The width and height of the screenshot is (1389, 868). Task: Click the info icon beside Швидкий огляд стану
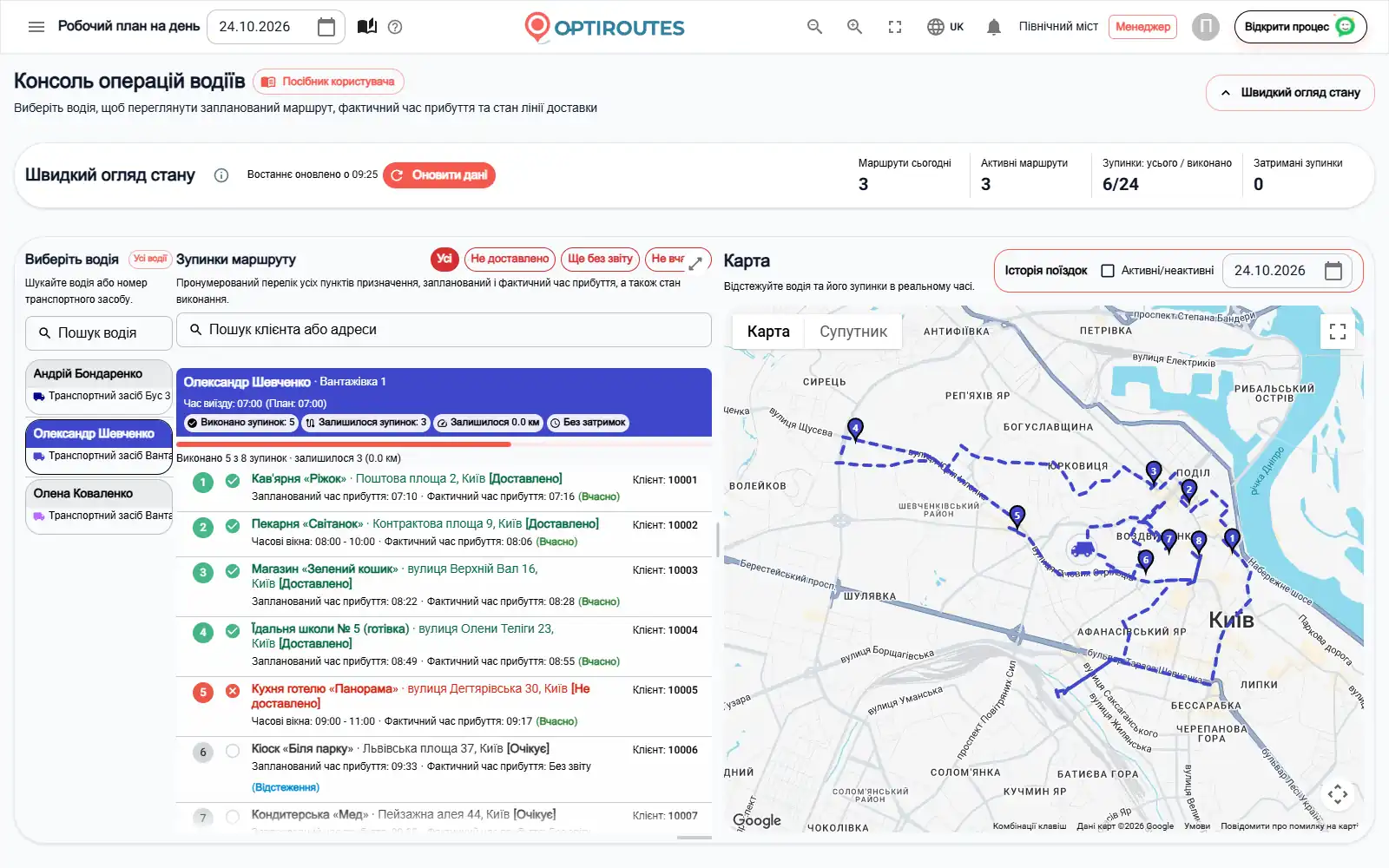[221, 175]
